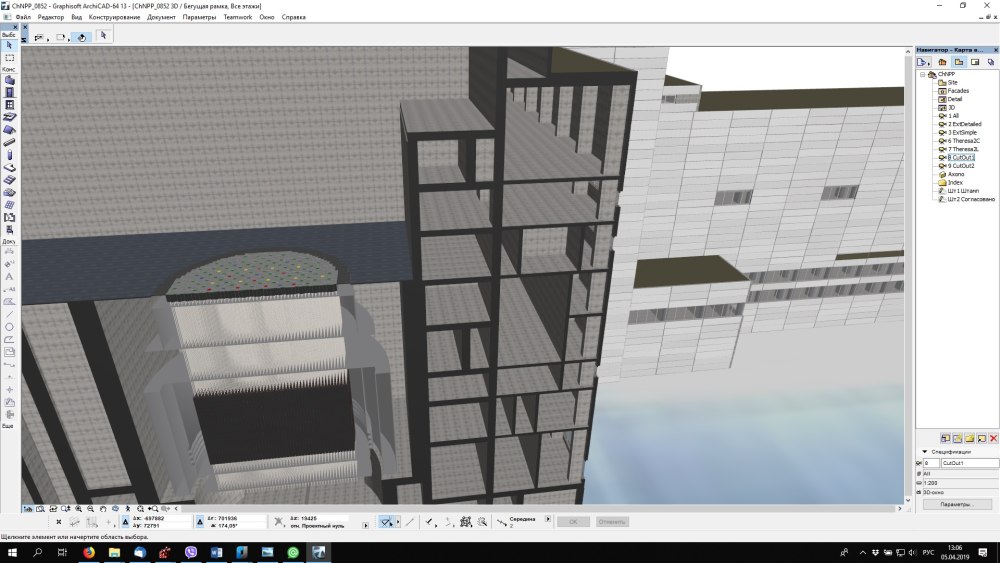Click the CutOut1 view name field
This screenshot has height=563, width=1000.
tap(968, 463)
